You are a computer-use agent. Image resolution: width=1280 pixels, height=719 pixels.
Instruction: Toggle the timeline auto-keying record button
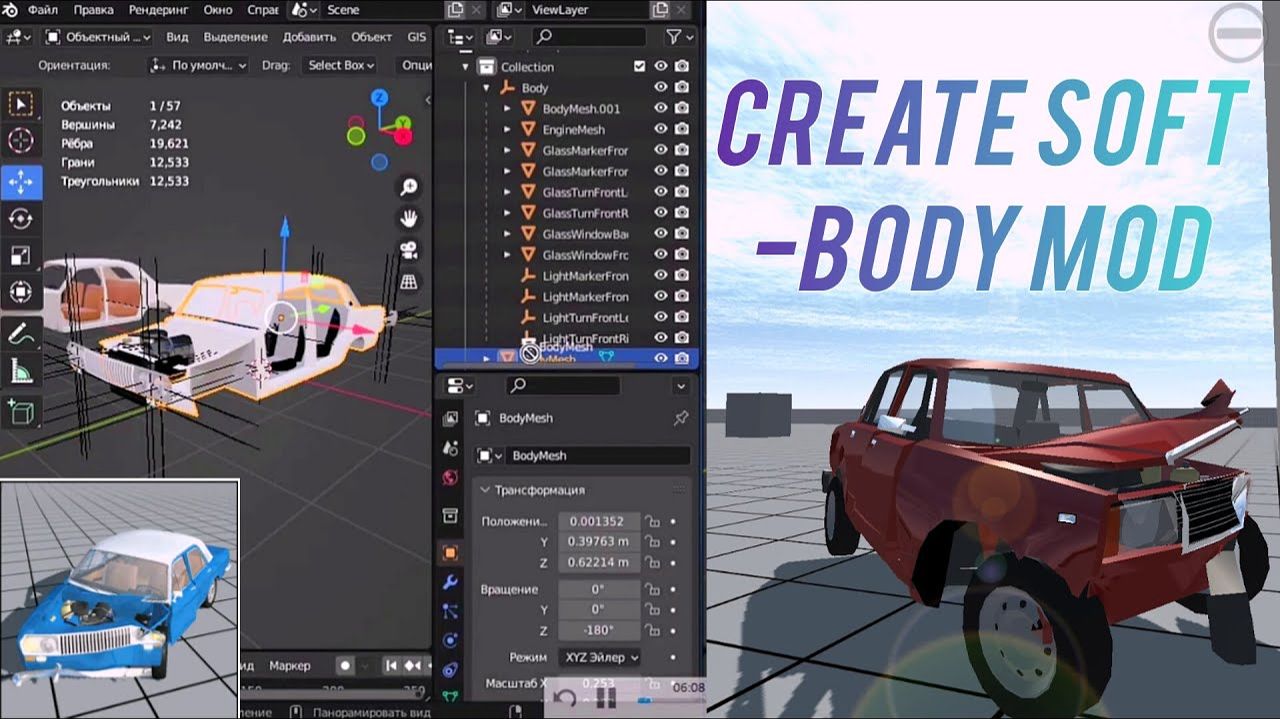tap(345, 665)
